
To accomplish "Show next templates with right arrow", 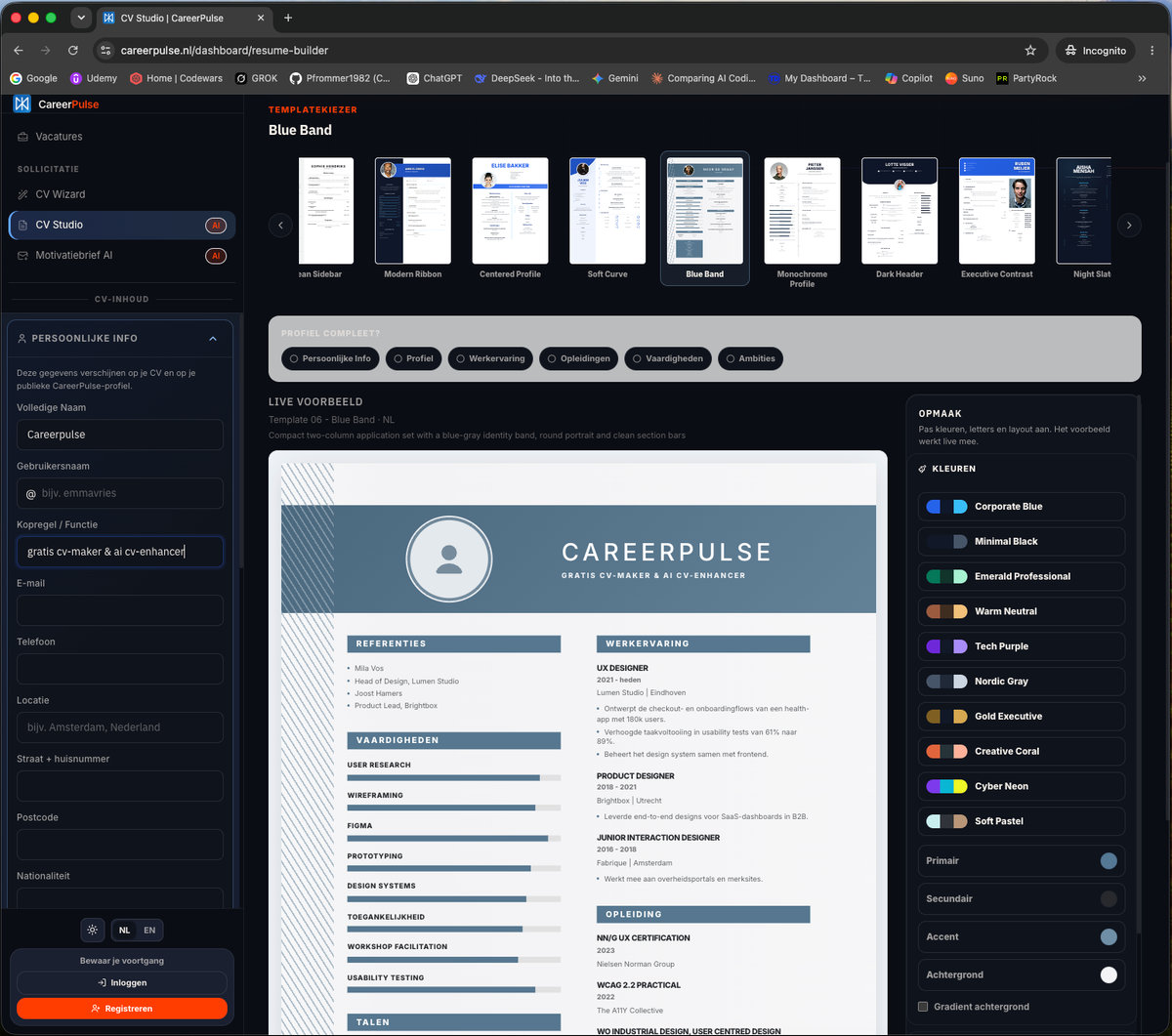I will coord(1129,225).
